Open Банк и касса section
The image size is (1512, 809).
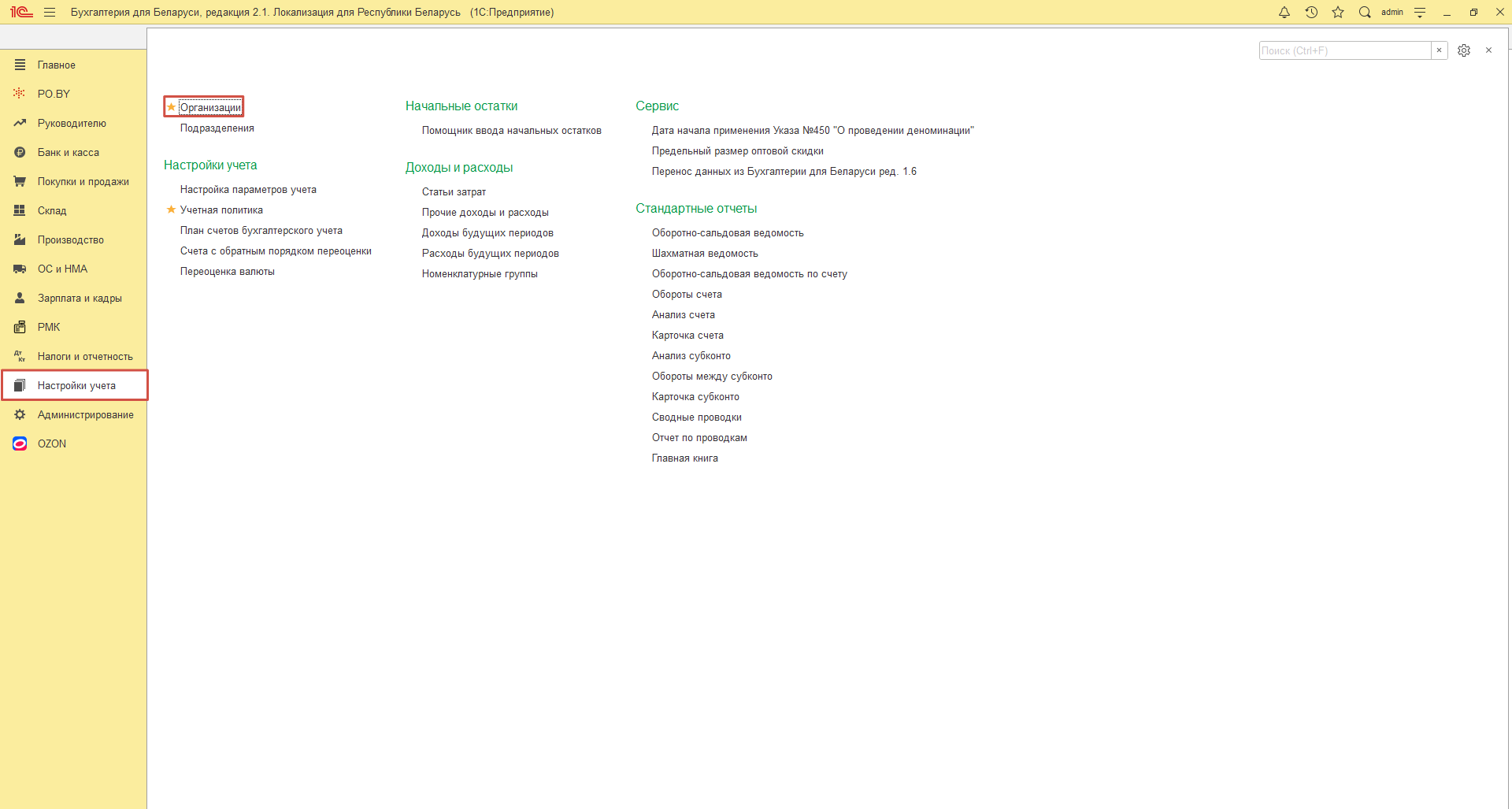coord(73,152)
